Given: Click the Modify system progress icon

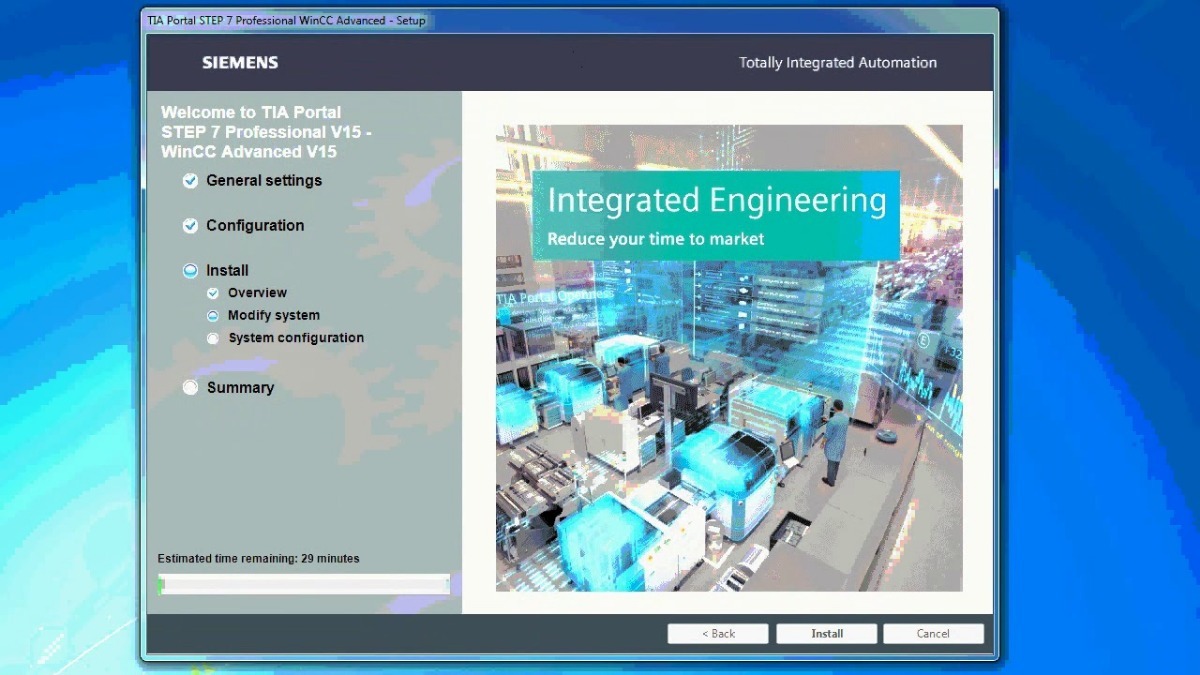Looking at the screenshot, I should (212, 316).
